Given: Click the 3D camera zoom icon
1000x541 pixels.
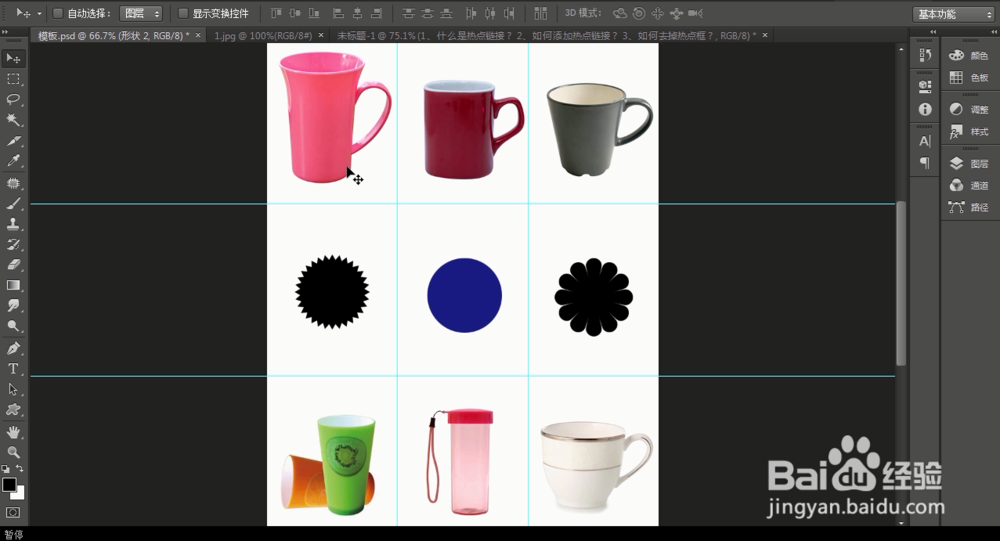Looking at the screenshot, I should [x=696, y=13].
